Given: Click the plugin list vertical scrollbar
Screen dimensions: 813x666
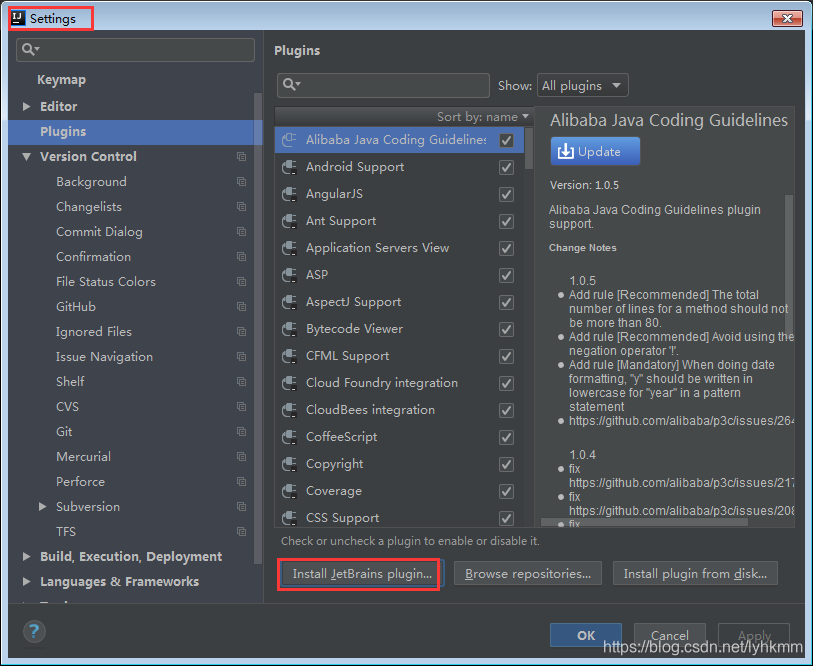Looking at the screenshot, I should point(529,148).
